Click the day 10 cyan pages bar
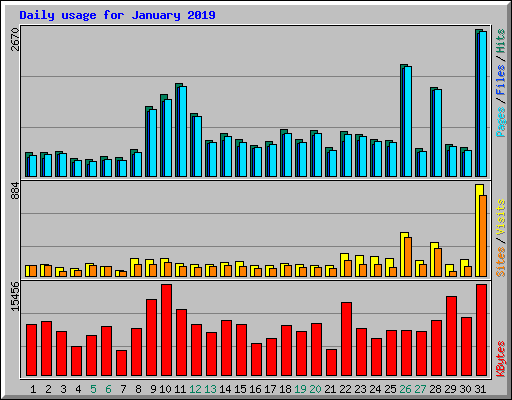The image size is (512, 400). point(168,138)
